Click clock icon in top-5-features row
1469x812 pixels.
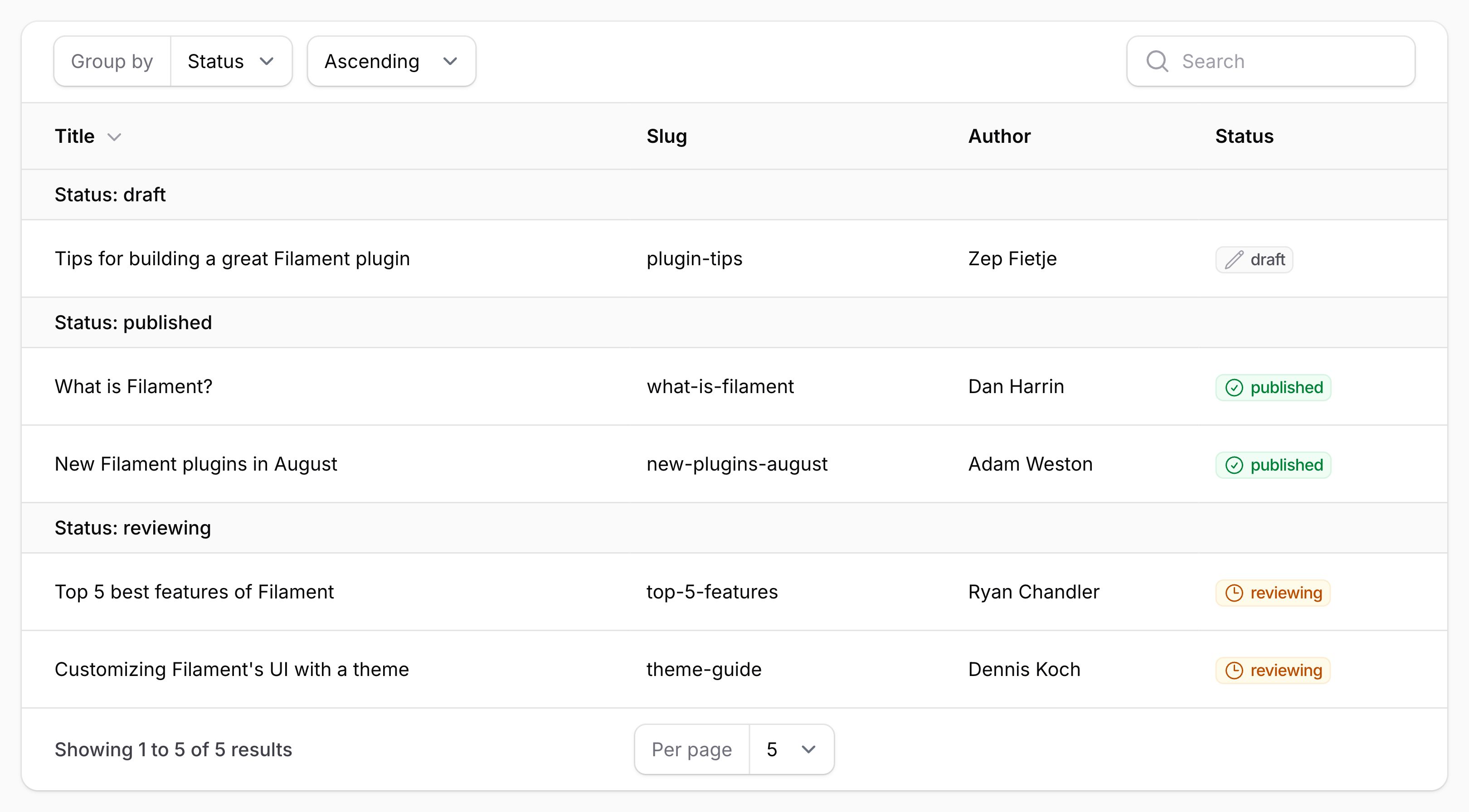[1234, 593]
